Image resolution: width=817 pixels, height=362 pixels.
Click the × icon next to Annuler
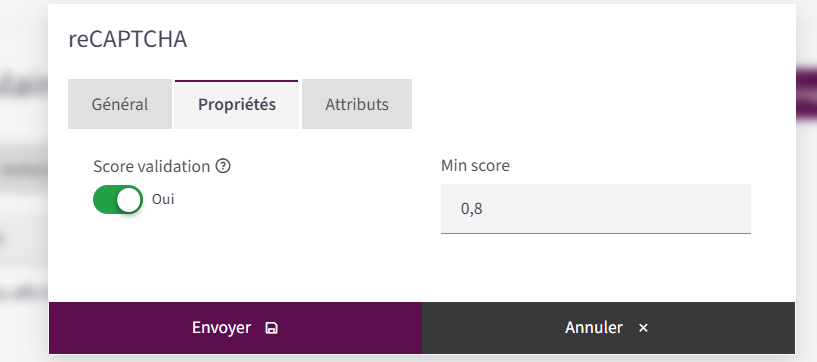[643, 328]
